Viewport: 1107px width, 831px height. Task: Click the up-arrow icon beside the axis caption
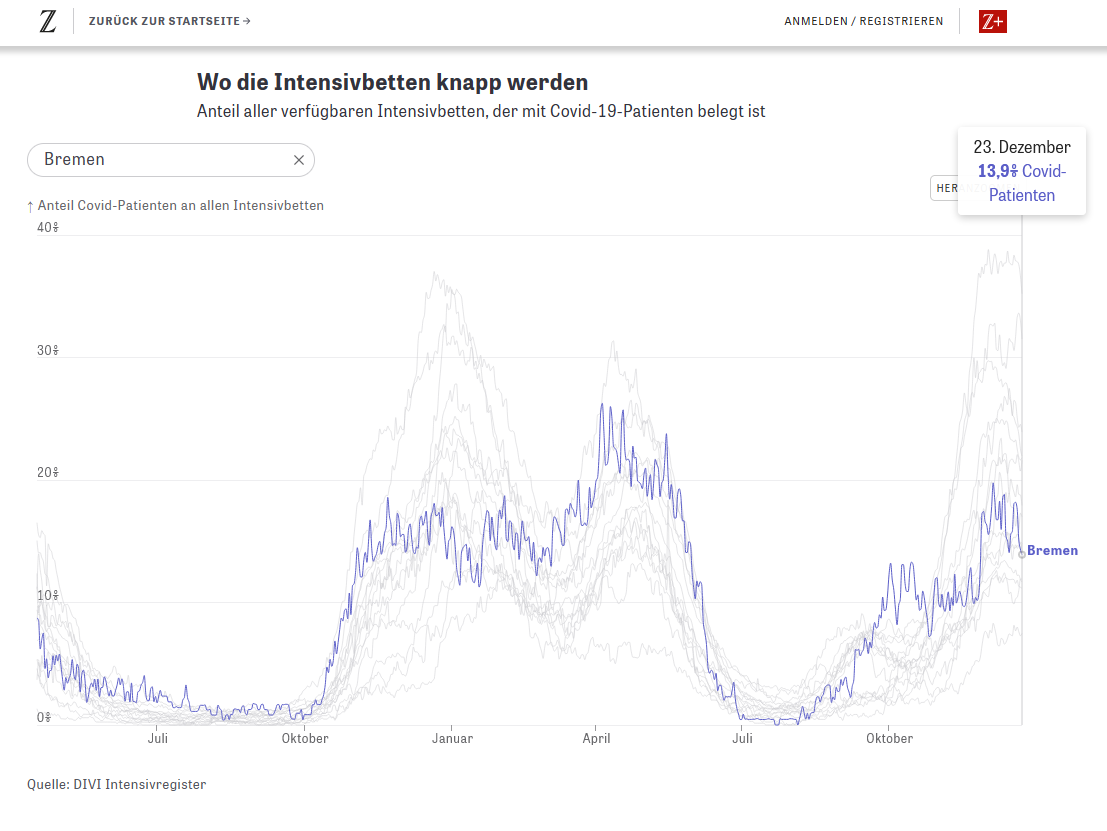[x=30, y=206]
